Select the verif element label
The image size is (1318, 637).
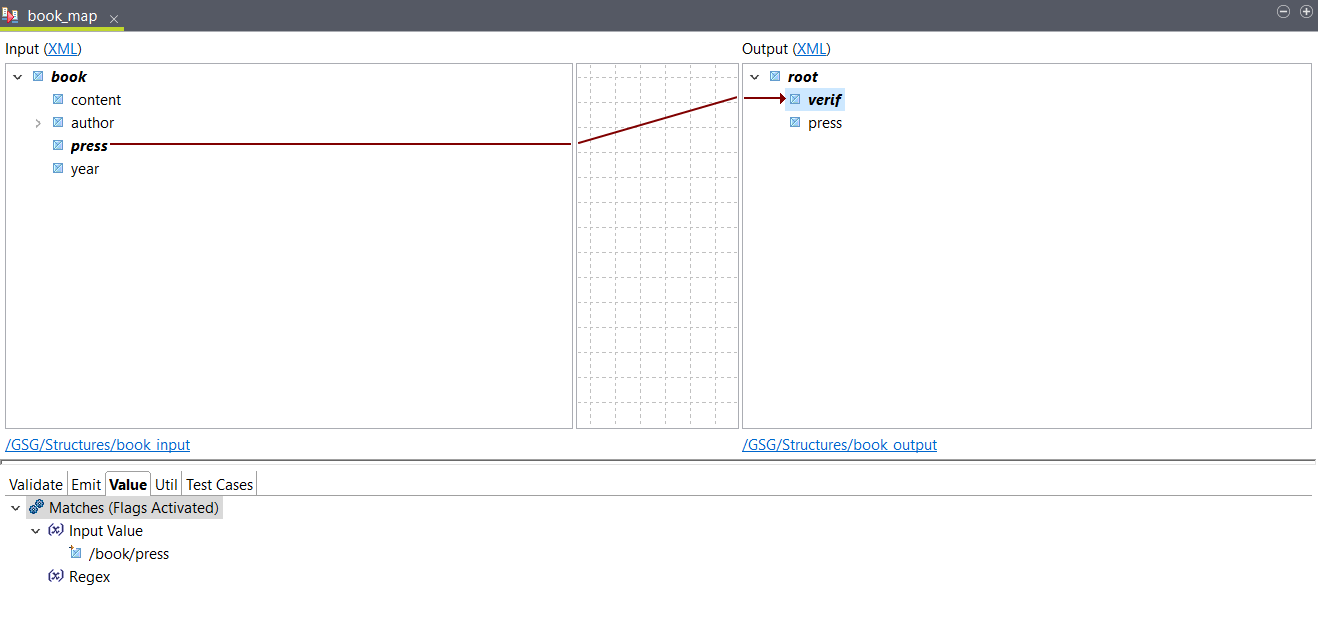[x=825, y=99]
